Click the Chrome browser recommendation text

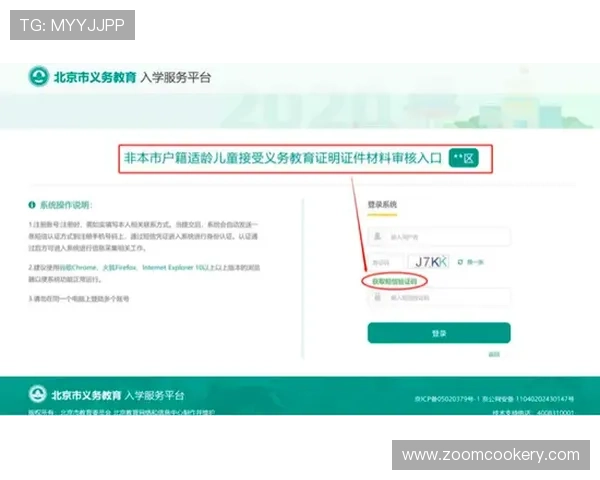coord(78,268)
